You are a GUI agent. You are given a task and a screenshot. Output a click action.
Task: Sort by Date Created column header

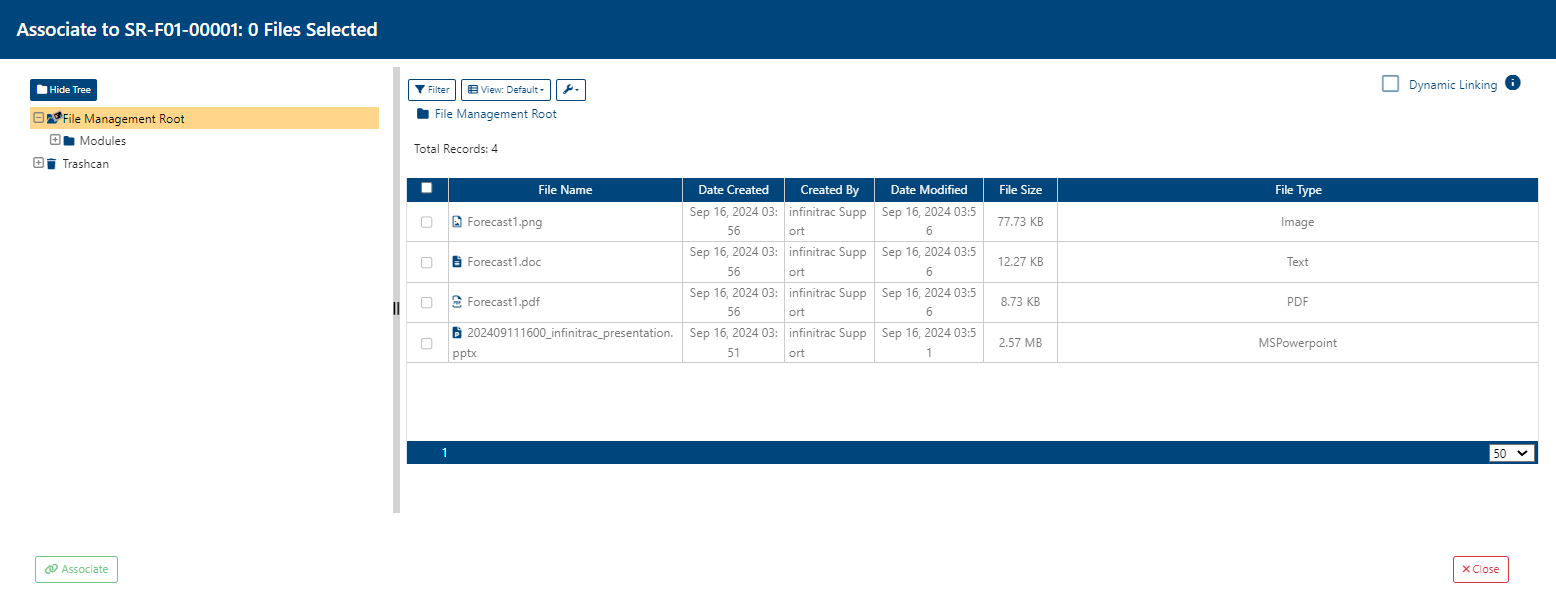click(x=734, y=190)
